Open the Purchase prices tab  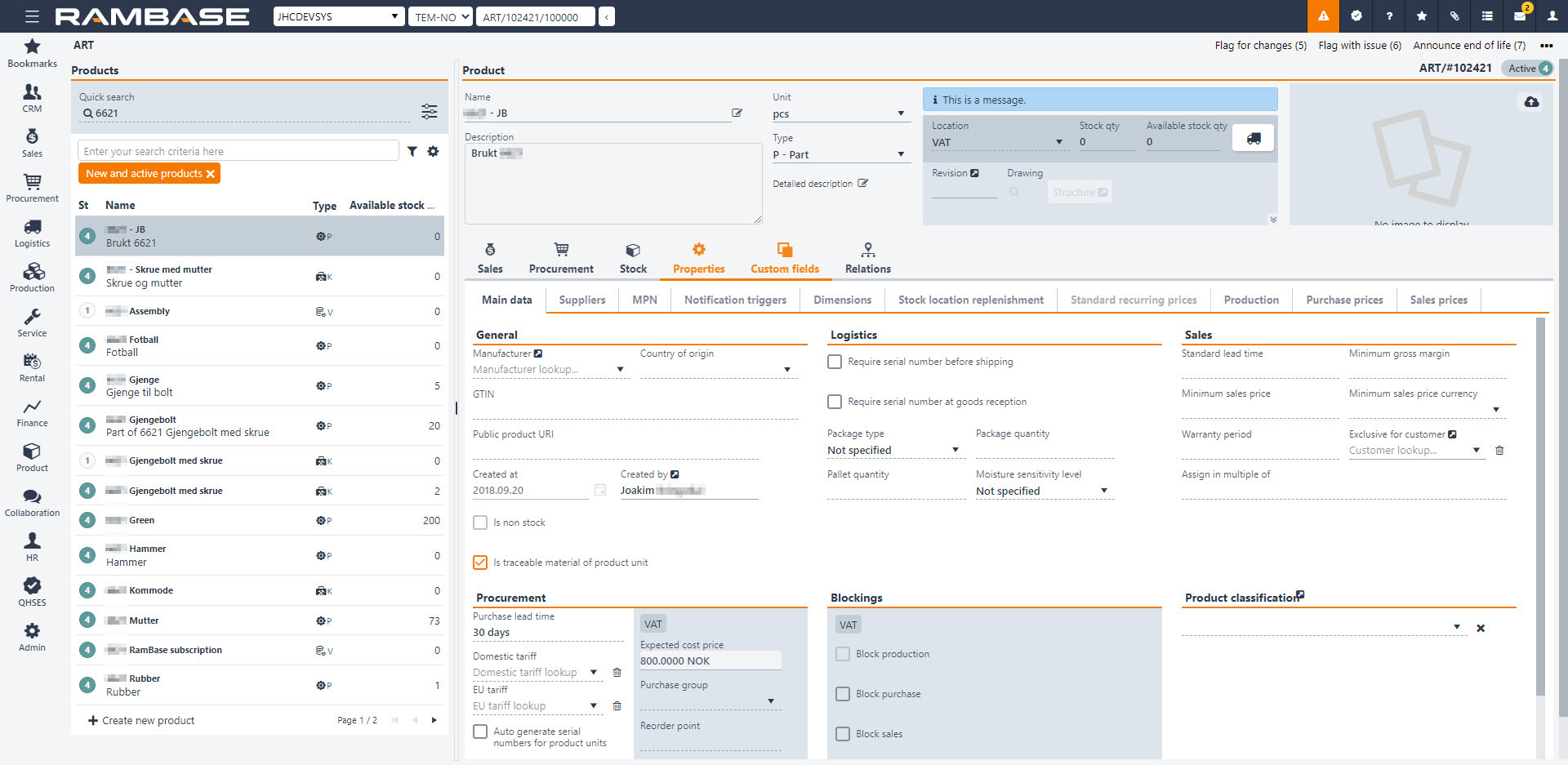pyautogui.click(x=1343, y=300)
